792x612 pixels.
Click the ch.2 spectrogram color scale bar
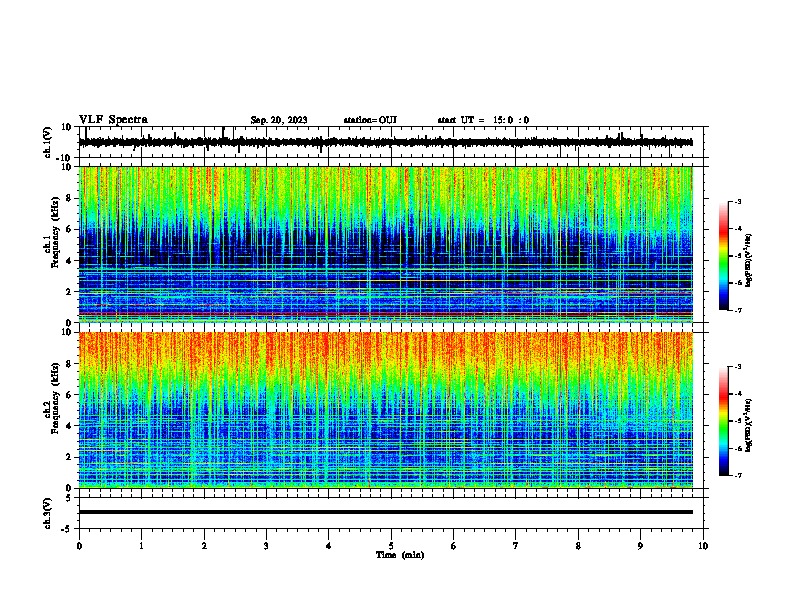pos(724,421)
